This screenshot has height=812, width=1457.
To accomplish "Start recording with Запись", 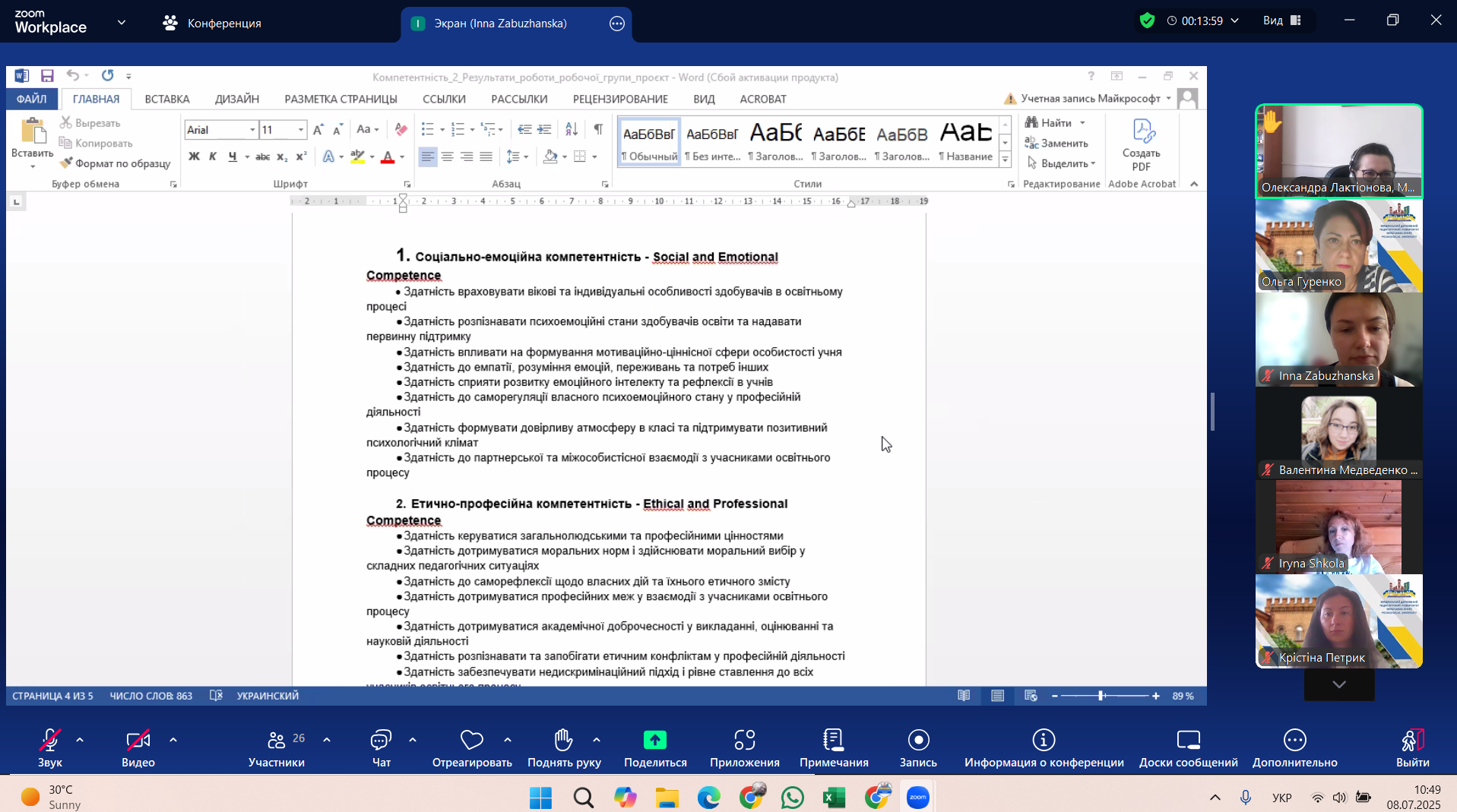I will pos(918,748).
